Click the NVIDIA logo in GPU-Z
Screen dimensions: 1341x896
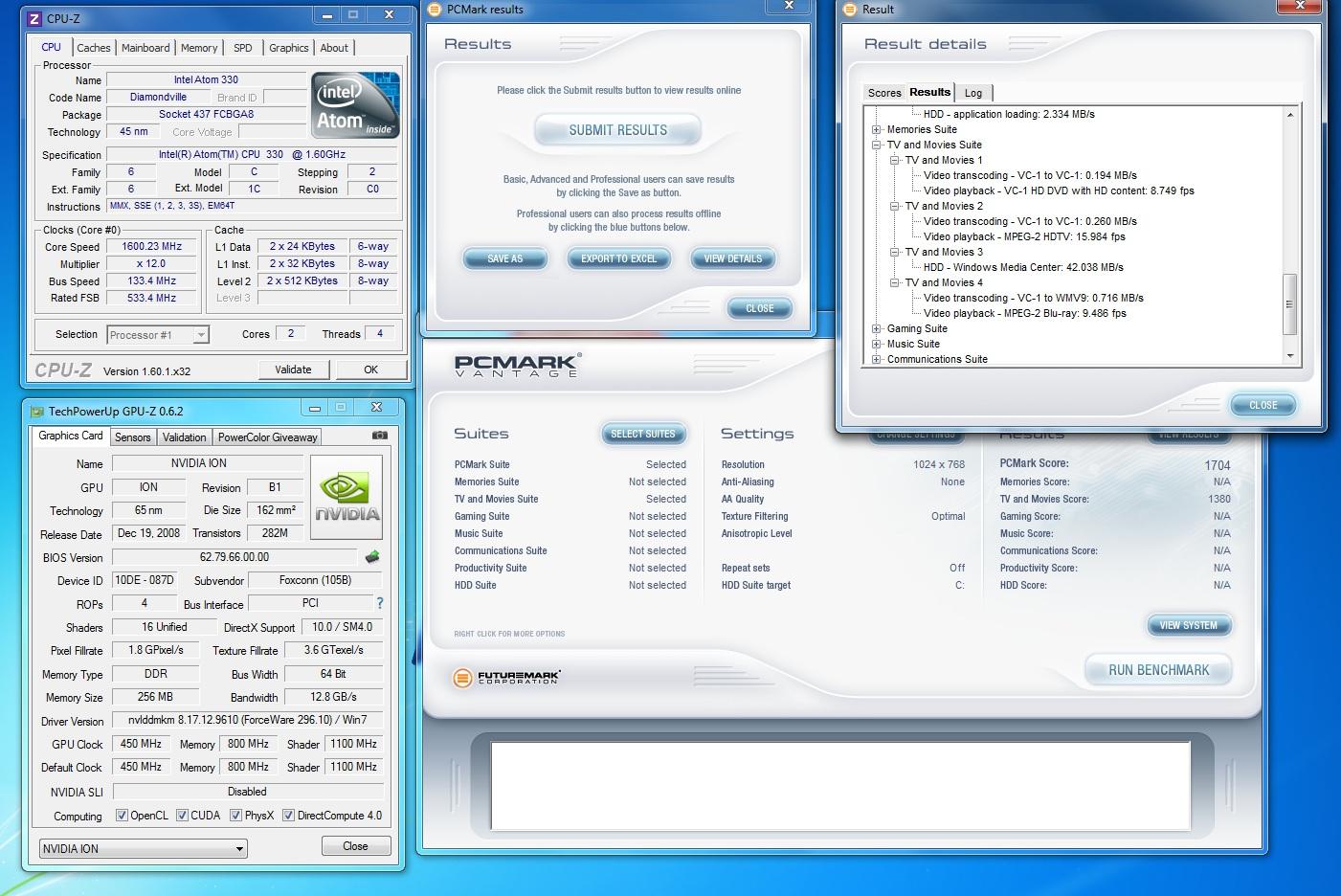click(346, 497)
